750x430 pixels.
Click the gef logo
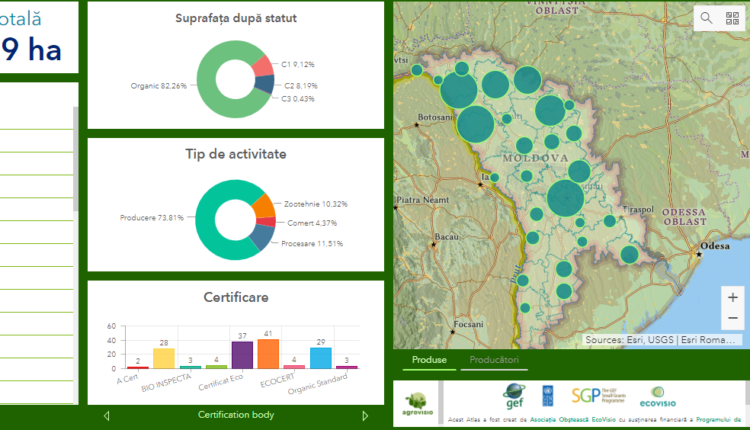point(514,396)
